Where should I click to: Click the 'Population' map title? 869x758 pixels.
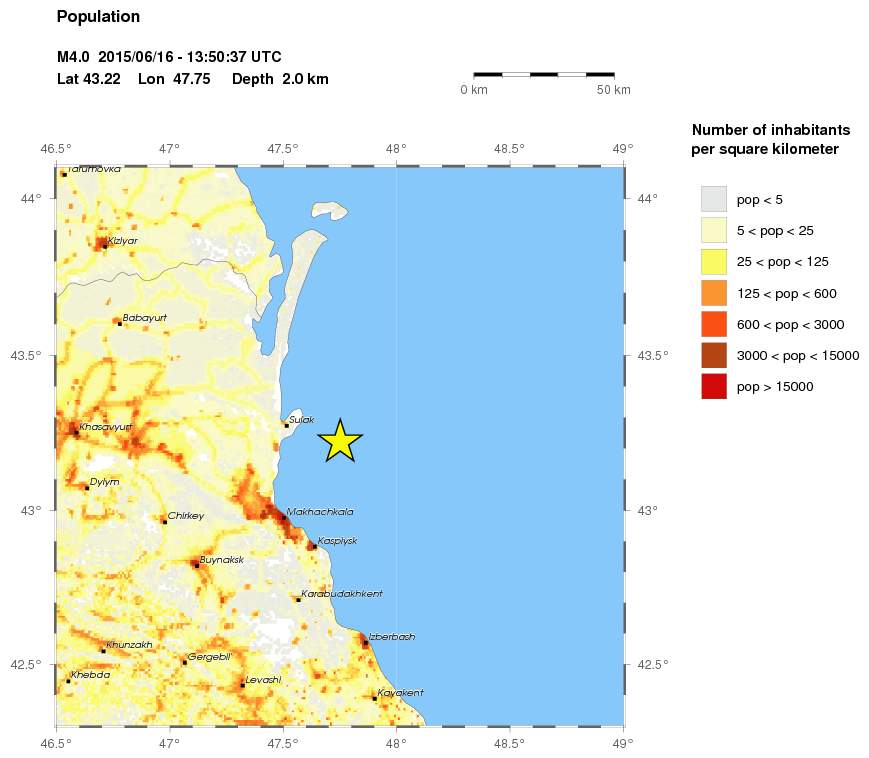point(98,17)
